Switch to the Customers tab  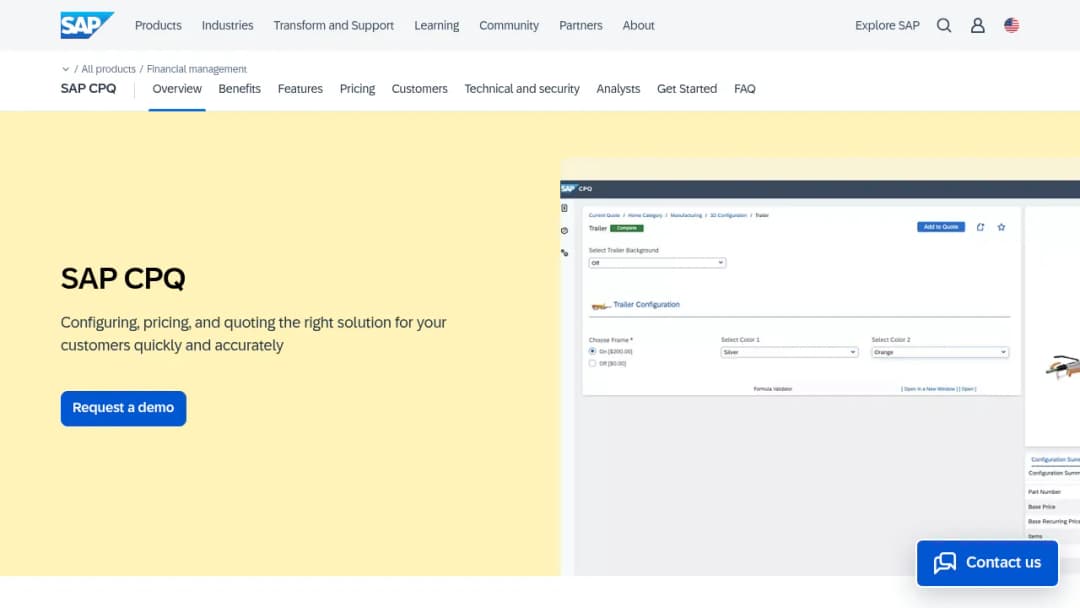pos(419,89)
